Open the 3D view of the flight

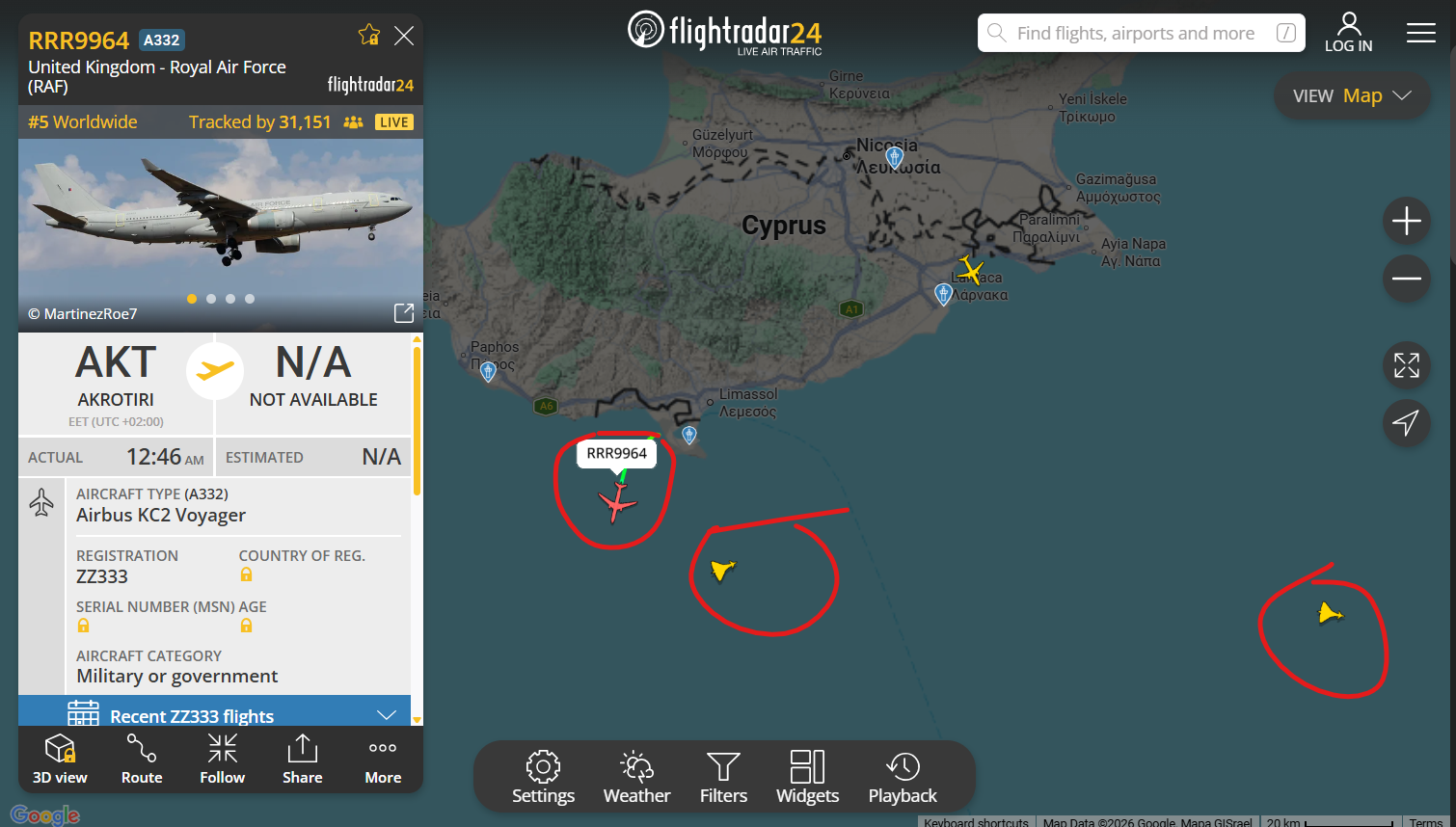point(60,760)
